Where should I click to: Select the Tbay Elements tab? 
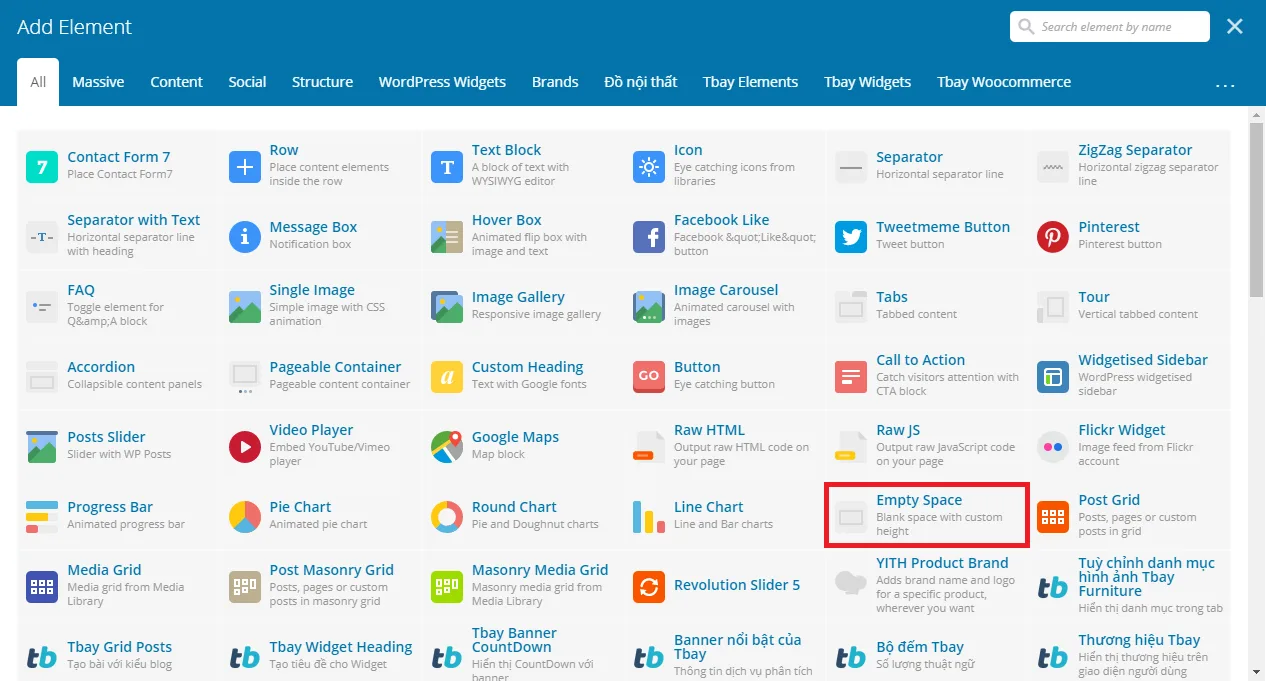click(750, 82)
